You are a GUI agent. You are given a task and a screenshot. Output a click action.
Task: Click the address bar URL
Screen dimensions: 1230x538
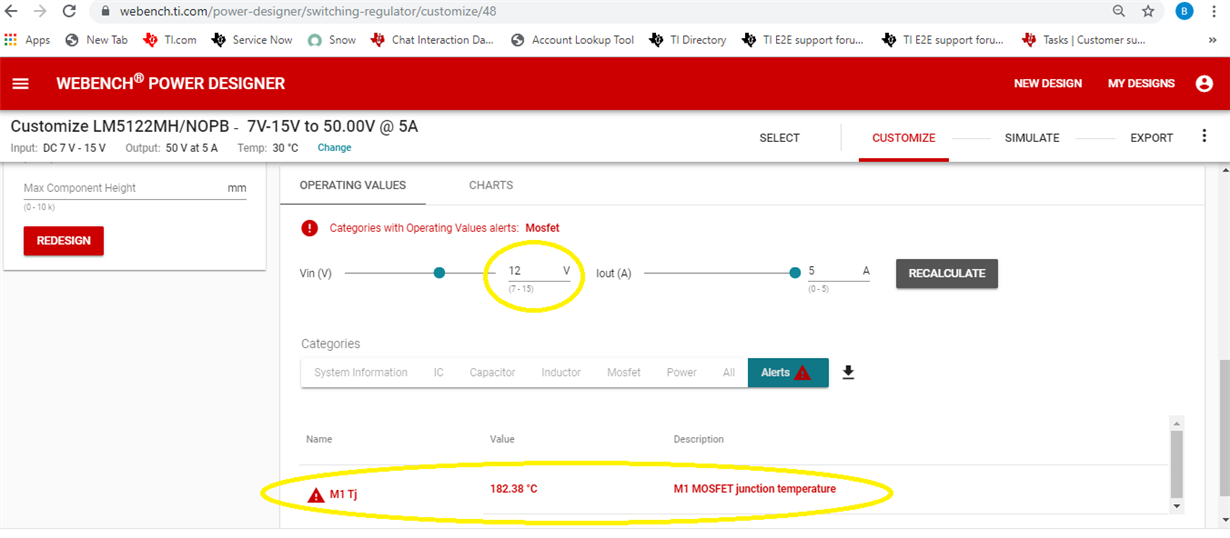tap(308, 11)
